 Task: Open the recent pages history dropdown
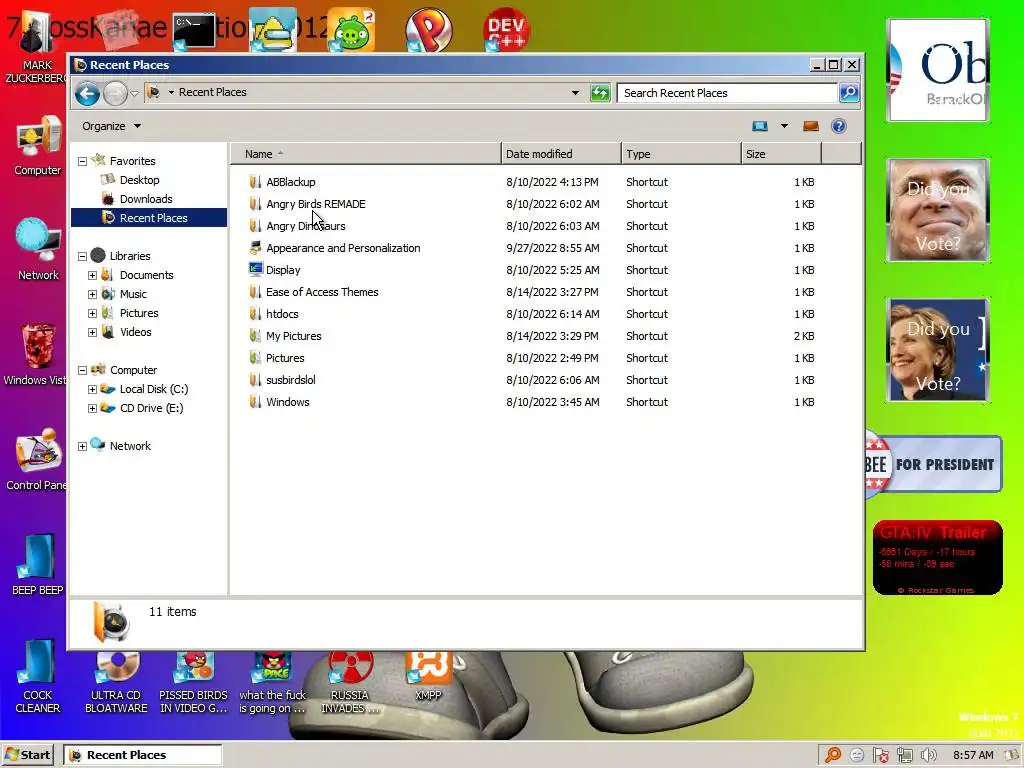pyautogui.click(x=134, y=93)
